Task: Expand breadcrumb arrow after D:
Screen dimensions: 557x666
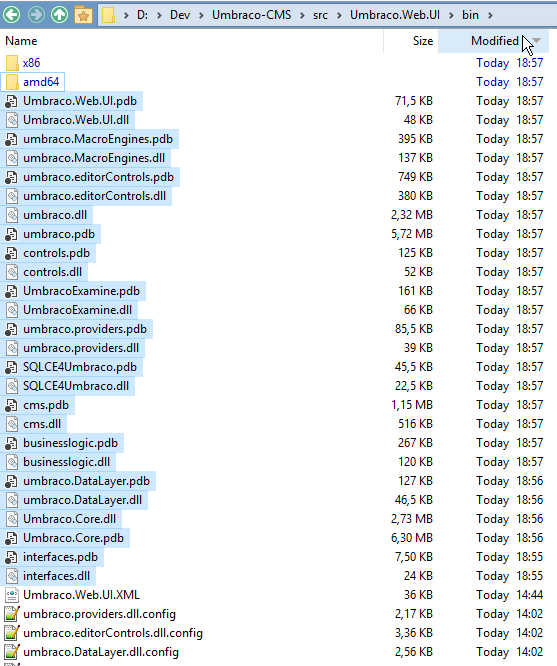Action: click(159, 15)
